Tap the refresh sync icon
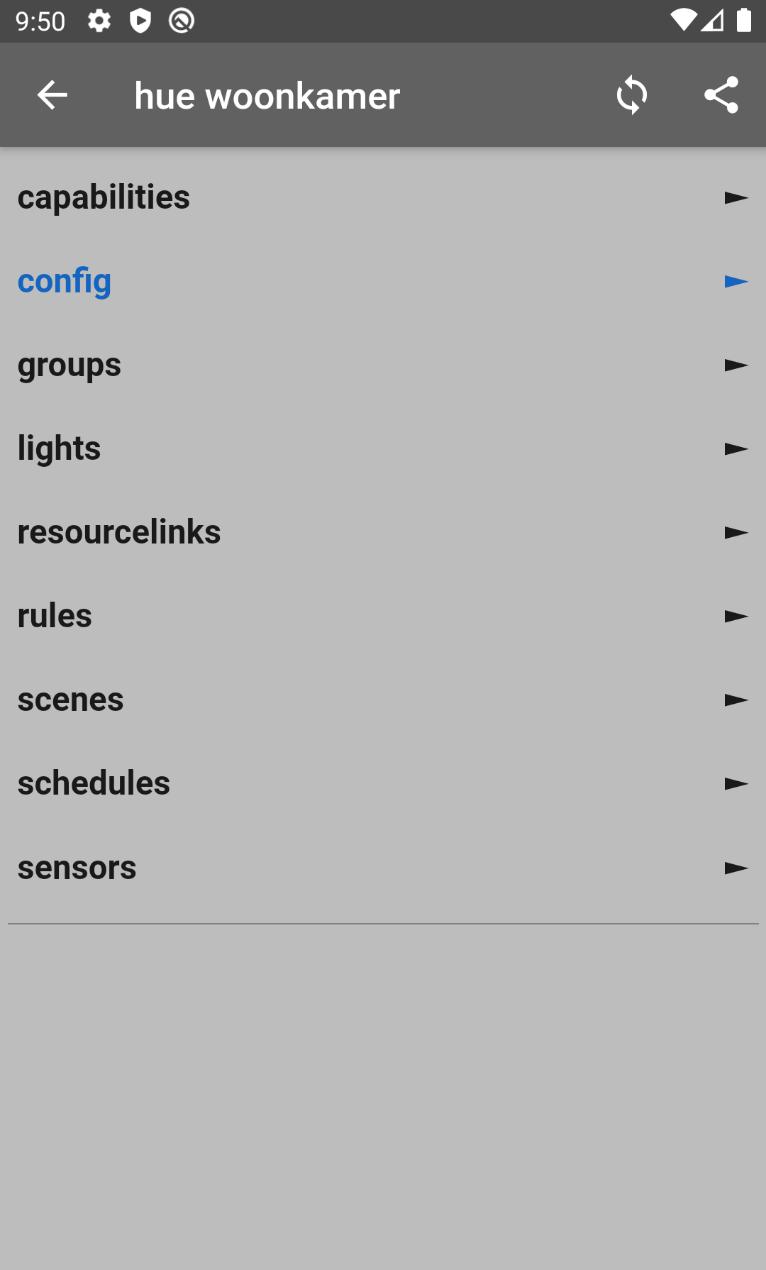This screenshot has width=766, height=1270. [631, 96]
